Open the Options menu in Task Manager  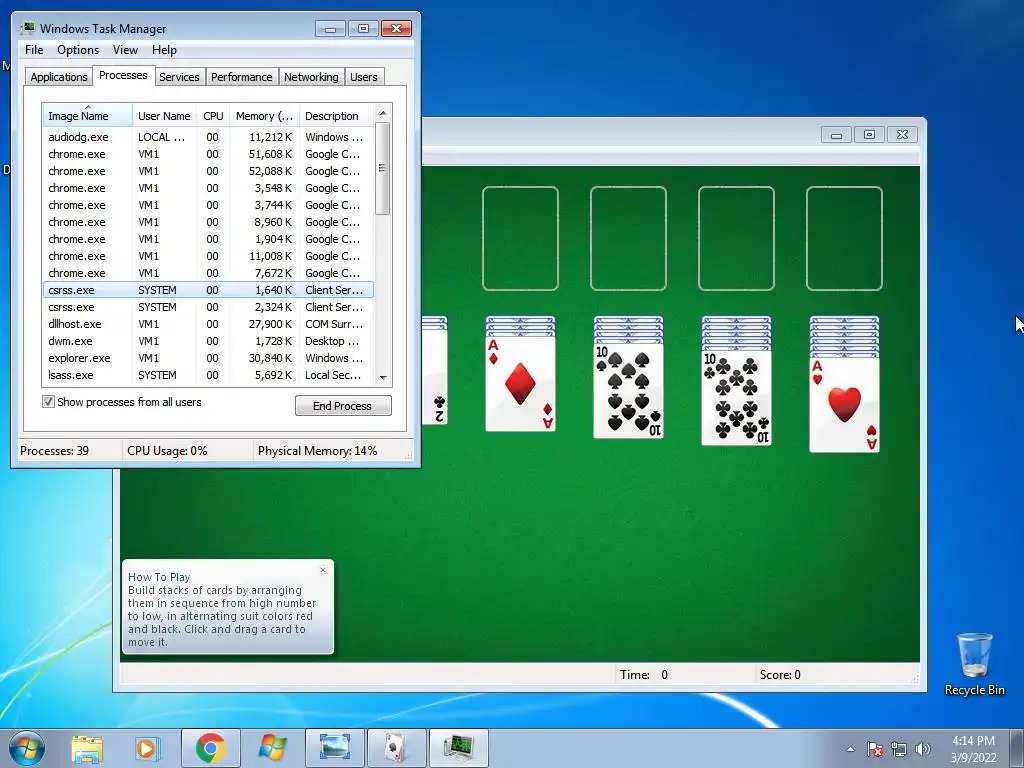tap(78, 50)
